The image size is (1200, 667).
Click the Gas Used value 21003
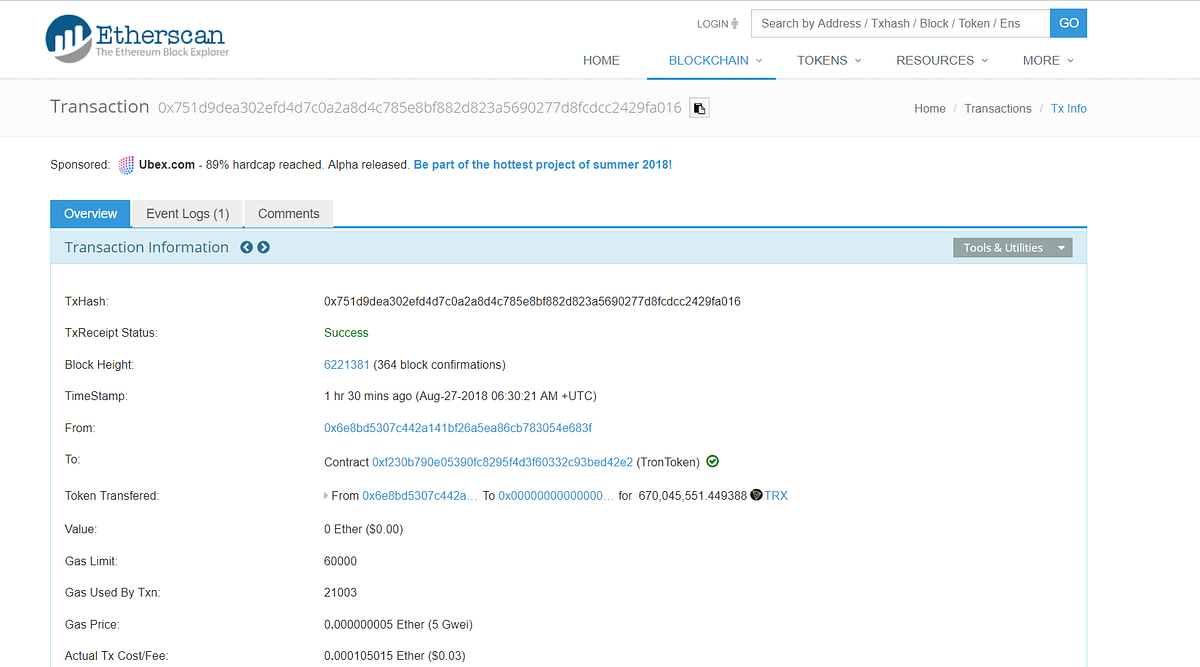tap(340, 593)
